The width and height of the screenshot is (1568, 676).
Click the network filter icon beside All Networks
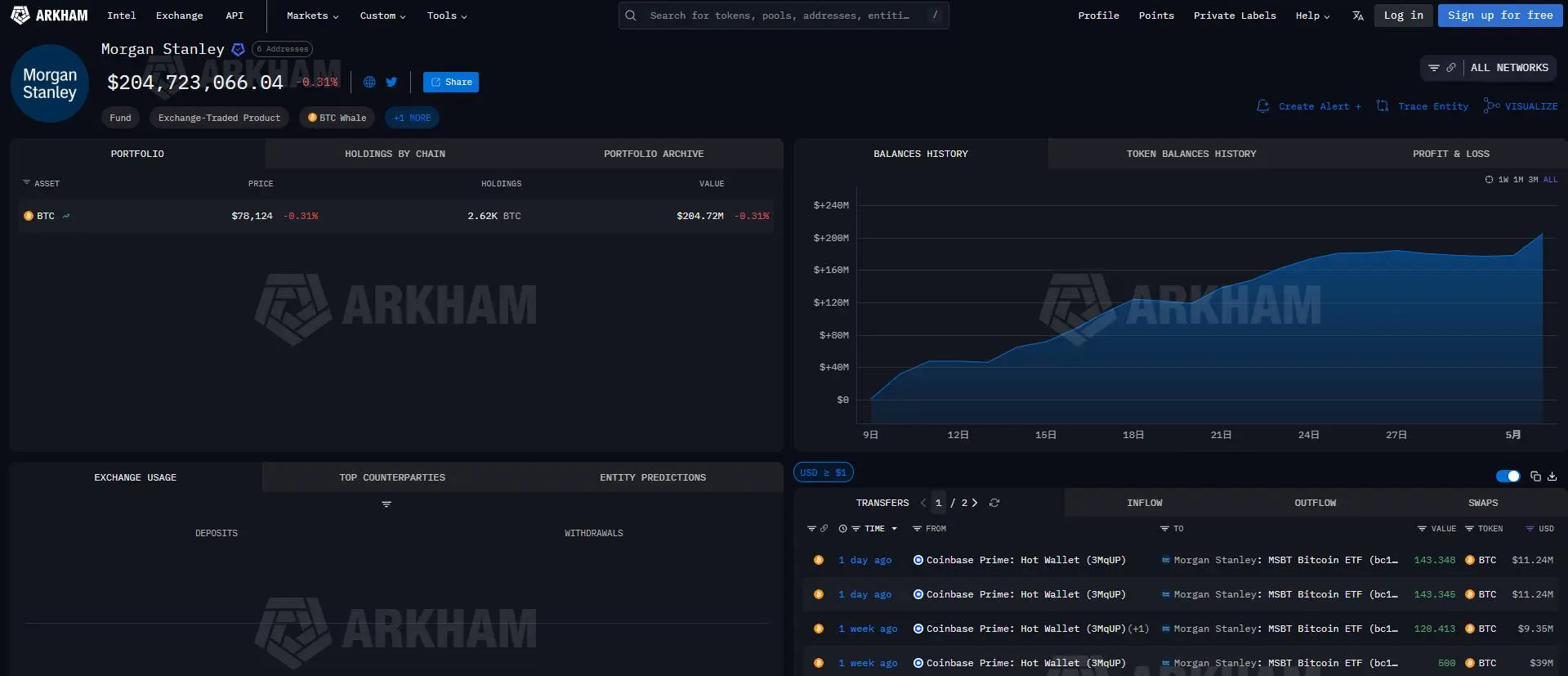click(1434, 68)
